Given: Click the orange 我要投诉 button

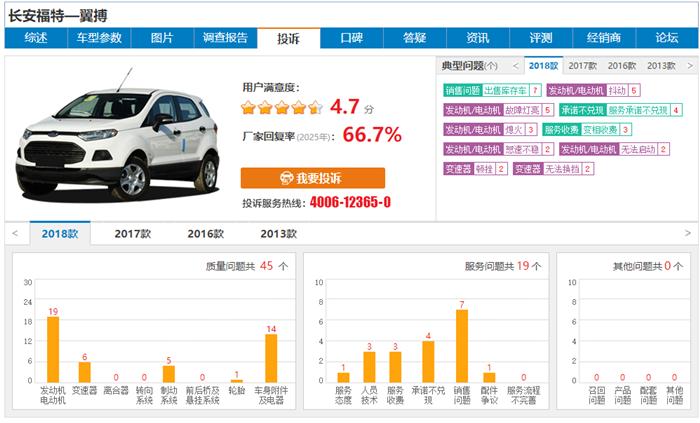Looking at the screenshot, I should (x=312, y=178).
